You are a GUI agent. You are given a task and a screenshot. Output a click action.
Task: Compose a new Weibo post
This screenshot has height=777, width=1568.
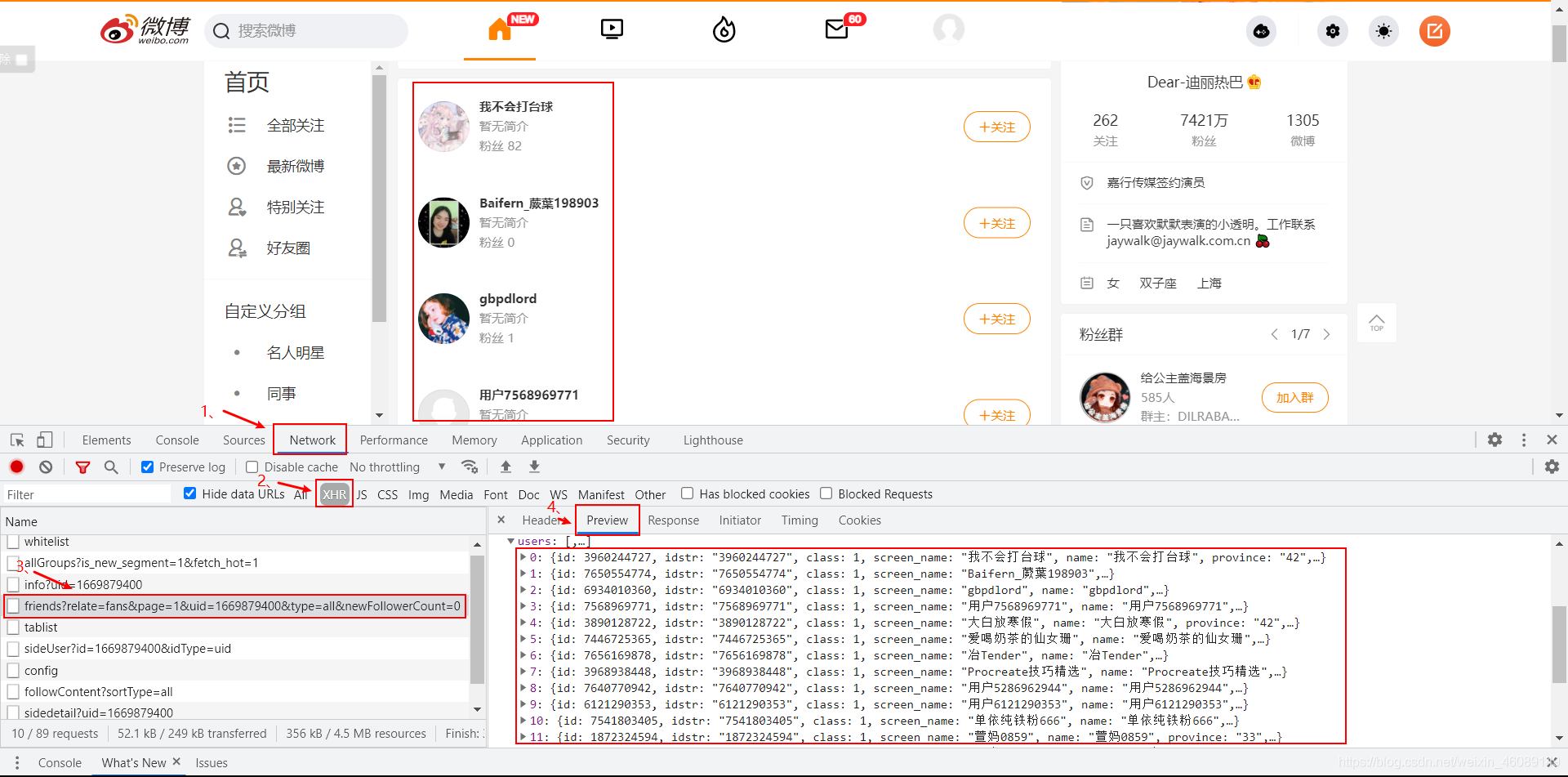(1435, 31)
